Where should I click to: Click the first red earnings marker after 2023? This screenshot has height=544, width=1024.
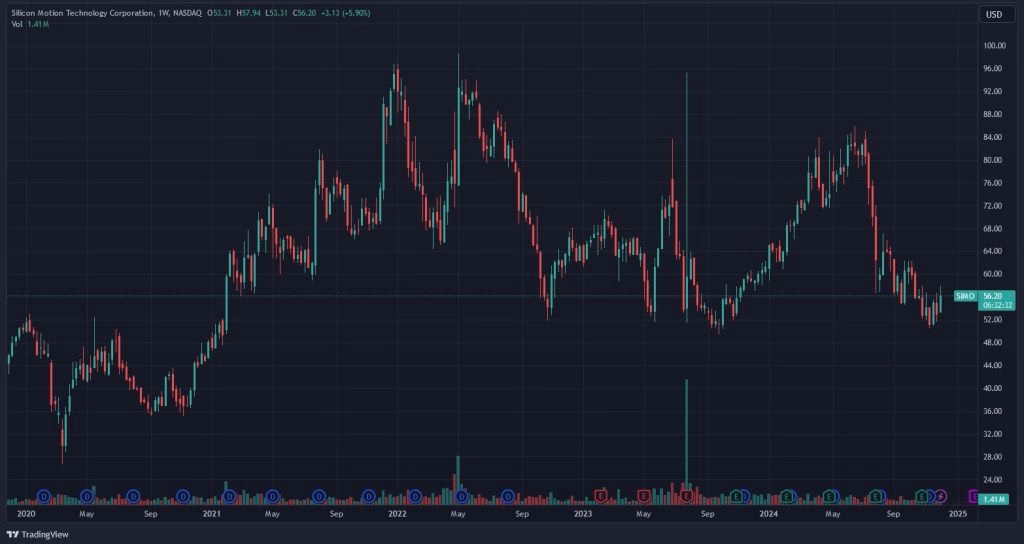602,496
